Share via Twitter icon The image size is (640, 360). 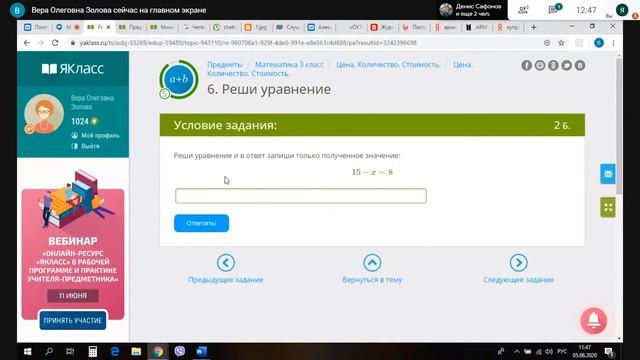(567, 65)
